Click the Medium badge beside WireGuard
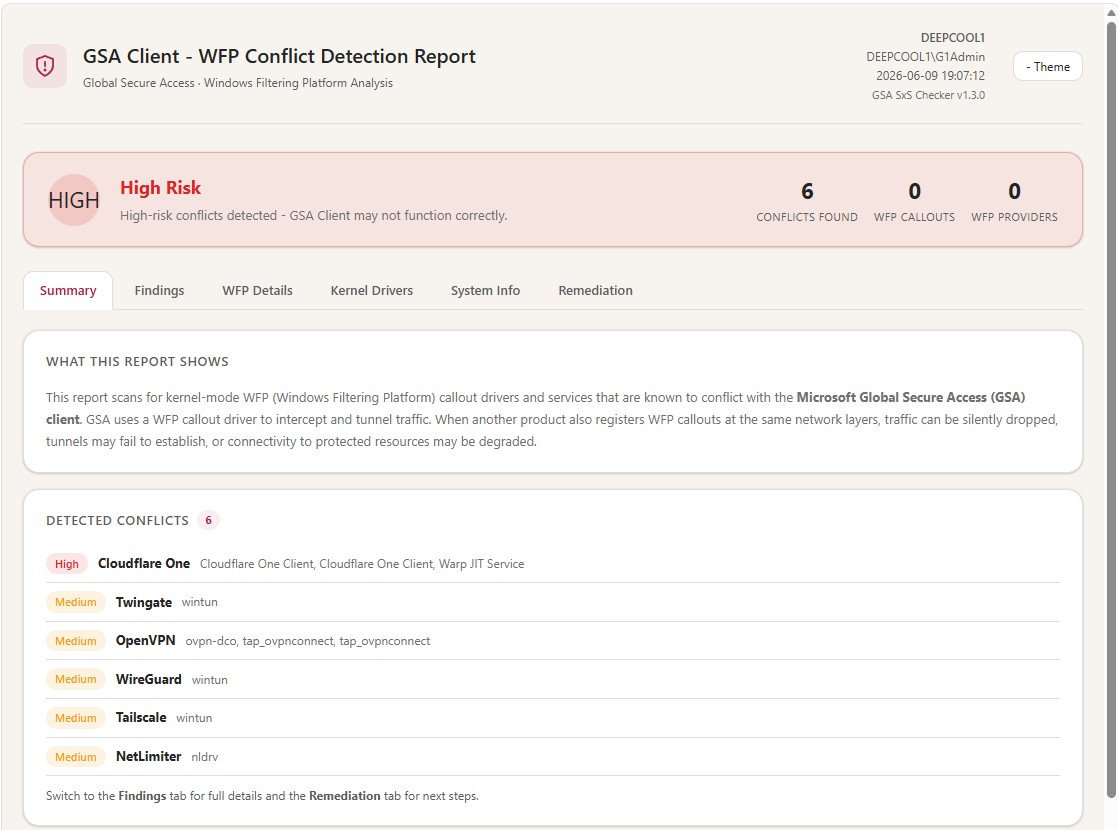This screenshot has width=1118, height=830. (76, 680)
